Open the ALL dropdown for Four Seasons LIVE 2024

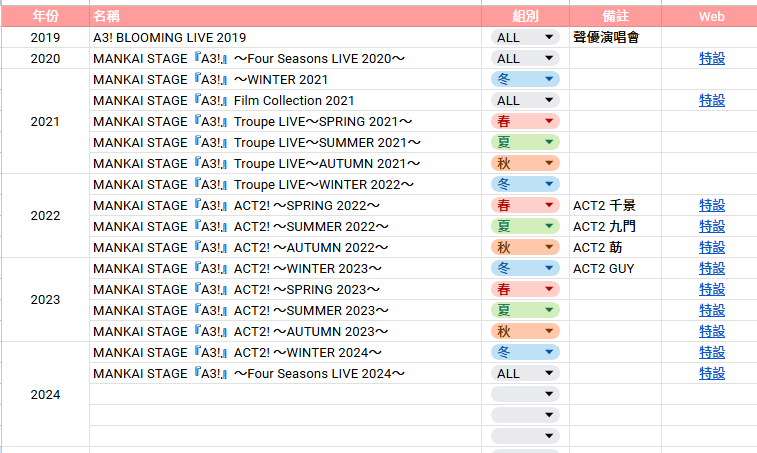525,373
